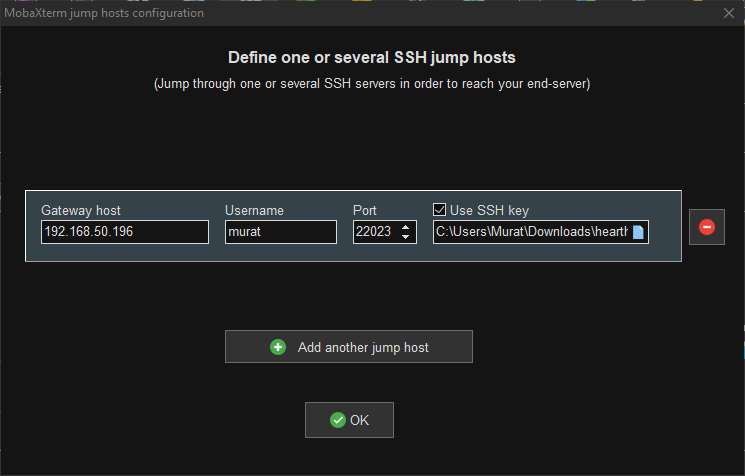Browse for SSH key file icon

click(638, 232)
